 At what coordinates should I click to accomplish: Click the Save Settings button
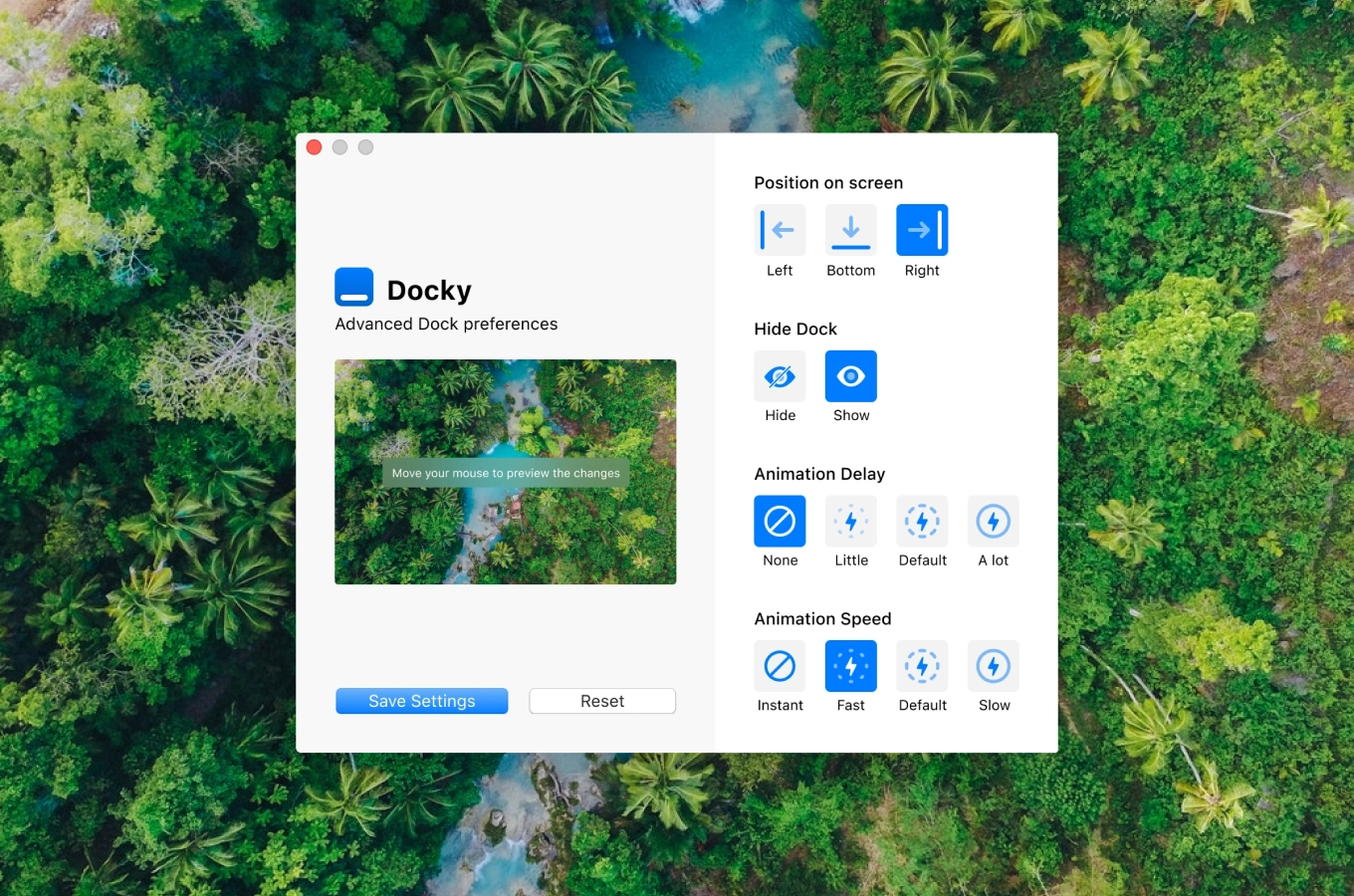[x=421, y=701]
